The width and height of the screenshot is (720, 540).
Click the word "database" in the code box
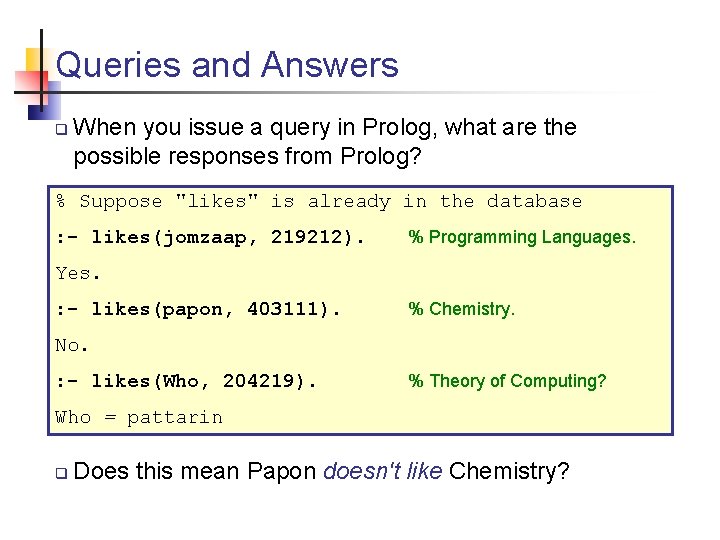click(534, 201)
